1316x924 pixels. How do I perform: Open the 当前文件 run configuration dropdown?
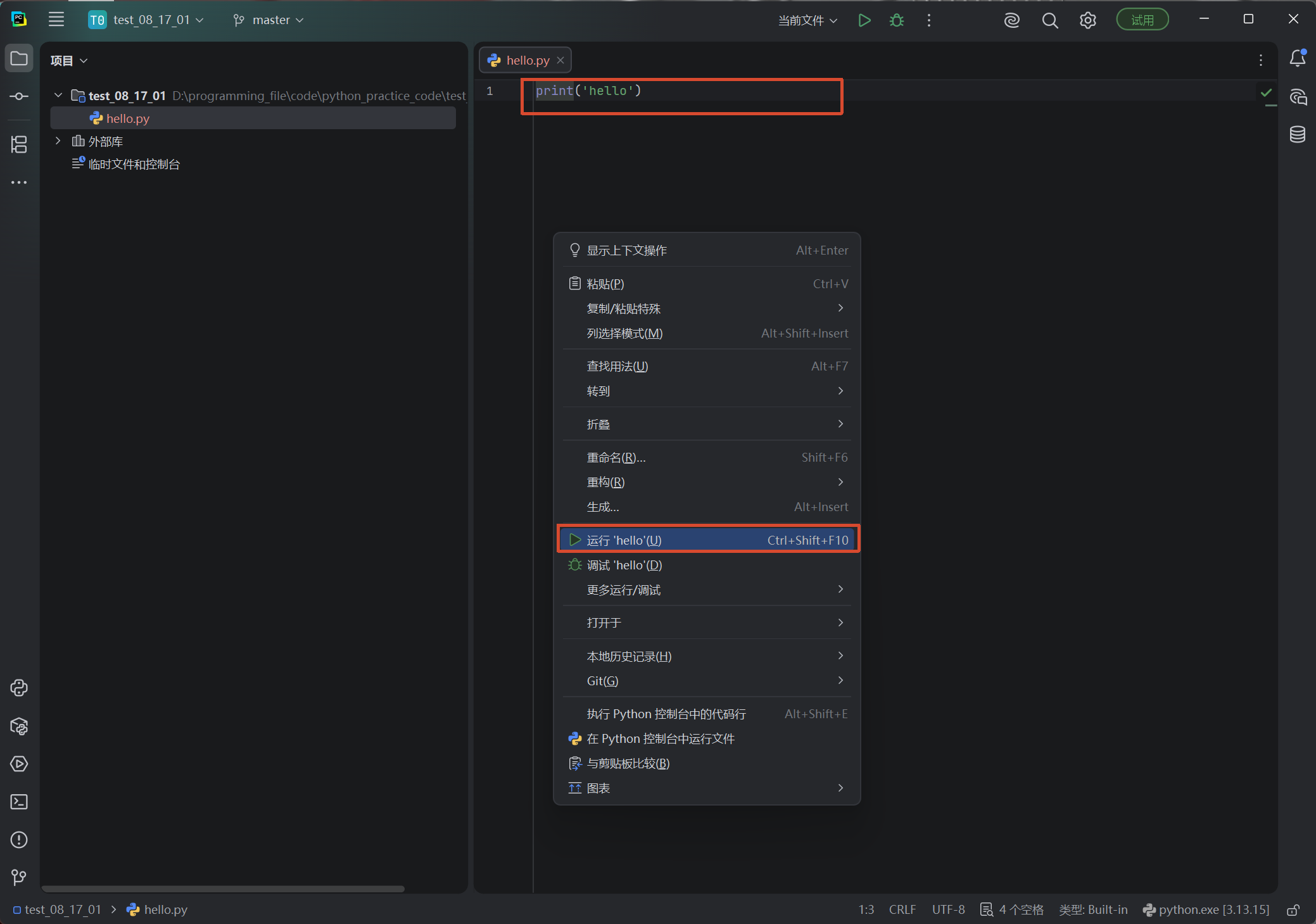[x=807, y=20]
